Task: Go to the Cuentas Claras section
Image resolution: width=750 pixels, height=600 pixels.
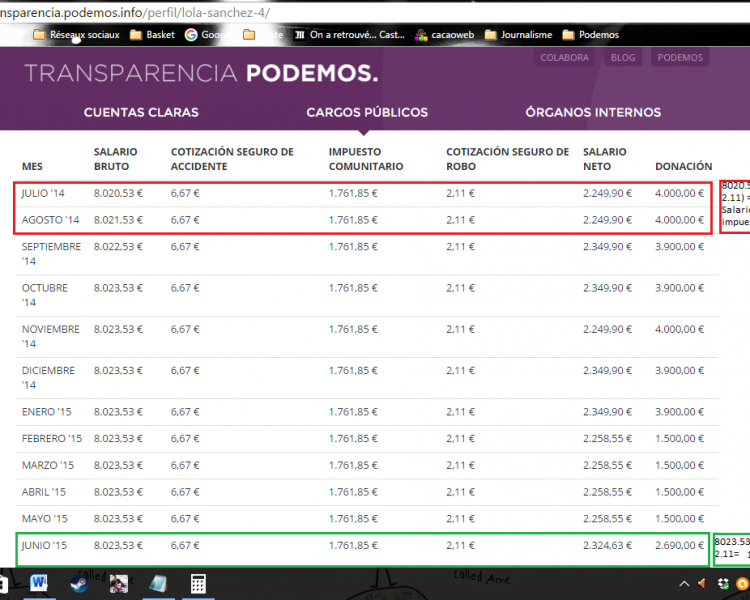Action: [x=141, y=112]
